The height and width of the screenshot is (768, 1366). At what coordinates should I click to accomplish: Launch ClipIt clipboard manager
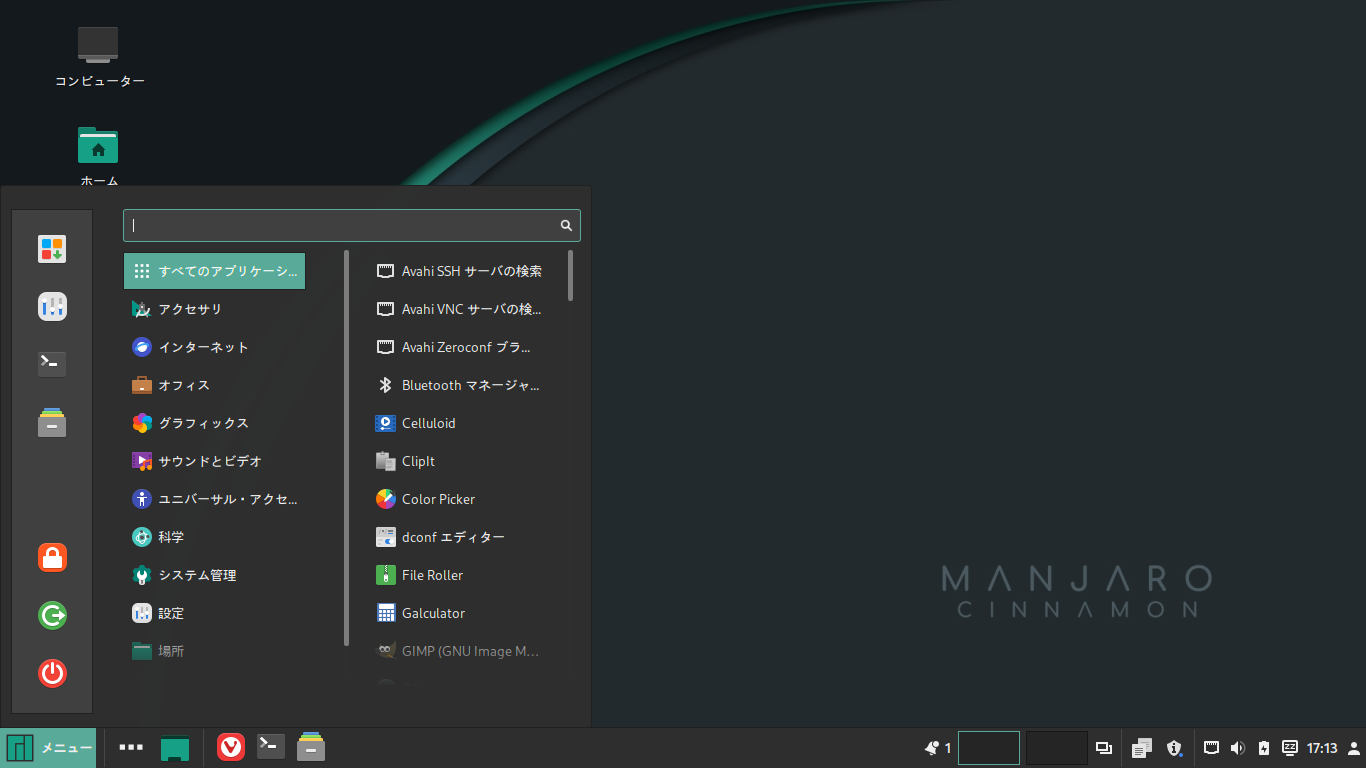pyautogui.click(x=460, y=461)
